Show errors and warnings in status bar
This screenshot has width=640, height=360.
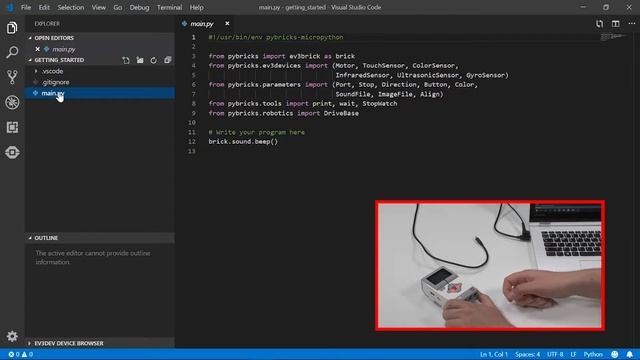coord(20,354)
